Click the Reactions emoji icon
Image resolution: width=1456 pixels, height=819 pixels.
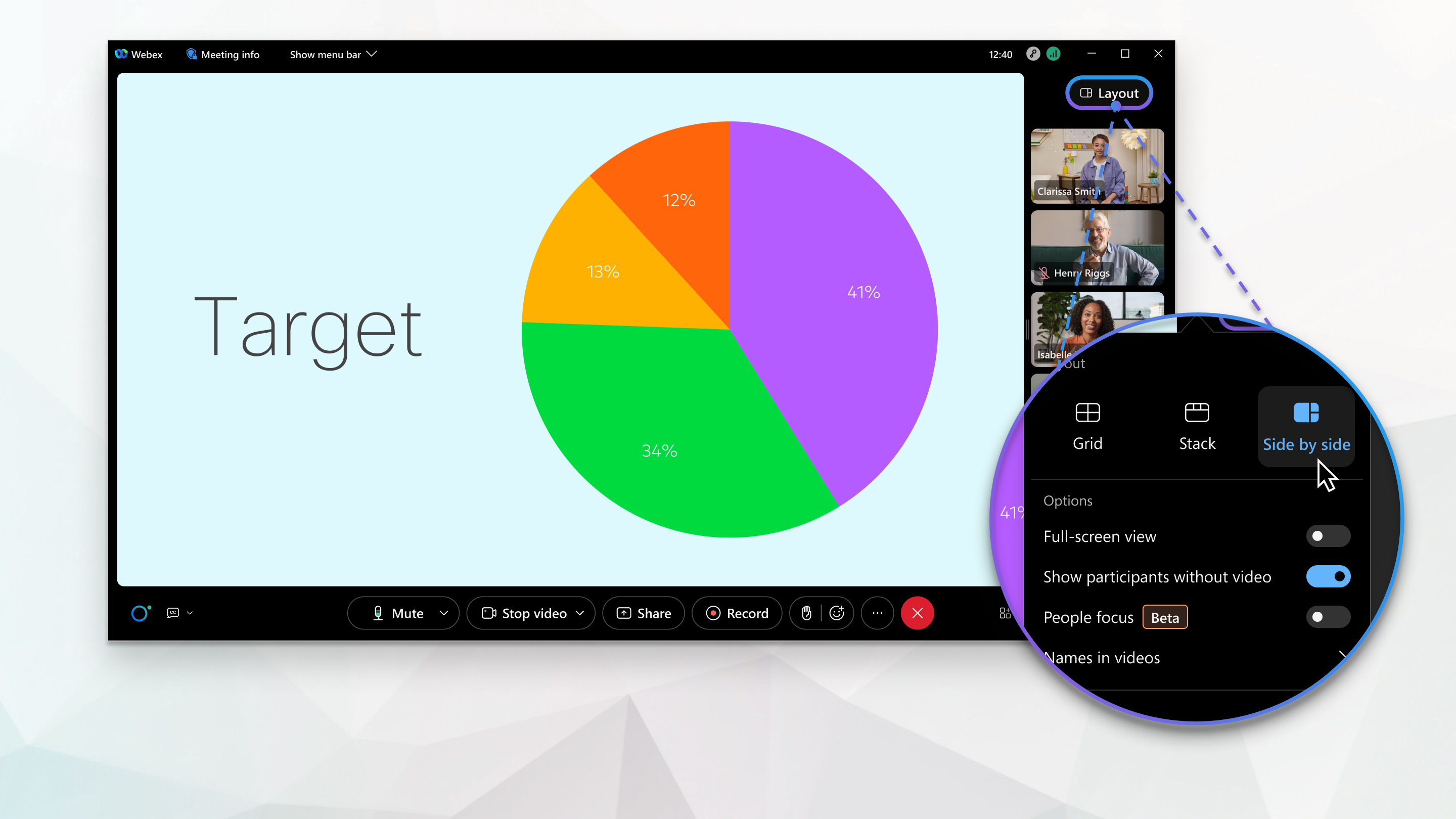pos(837,613)
